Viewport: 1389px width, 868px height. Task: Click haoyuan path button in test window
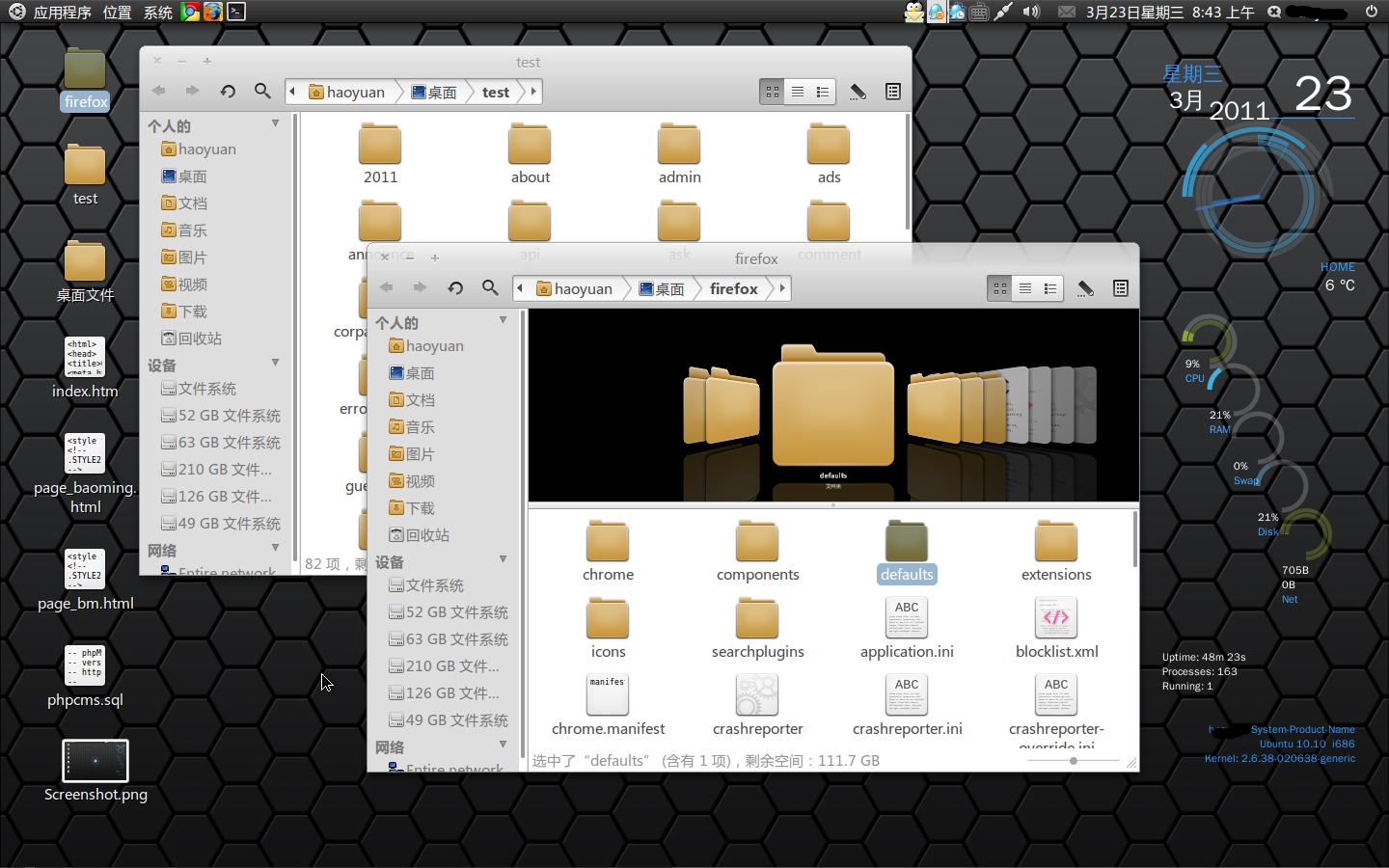[x=347, y=92]
